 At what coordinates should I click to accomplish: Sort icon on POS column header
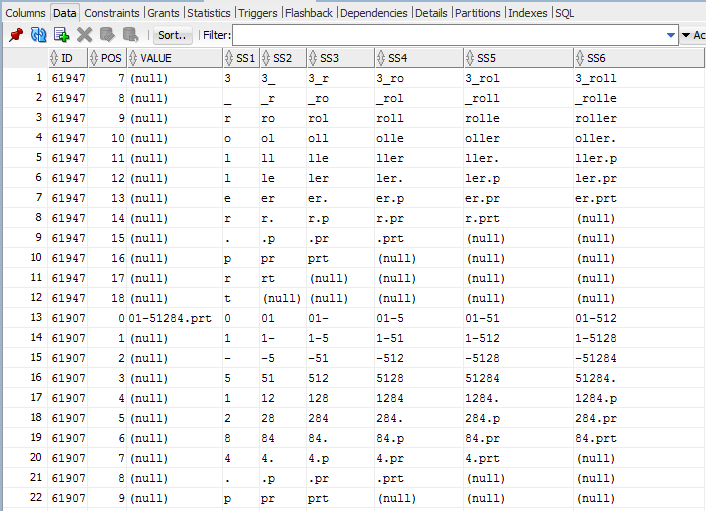coord(94,58)
